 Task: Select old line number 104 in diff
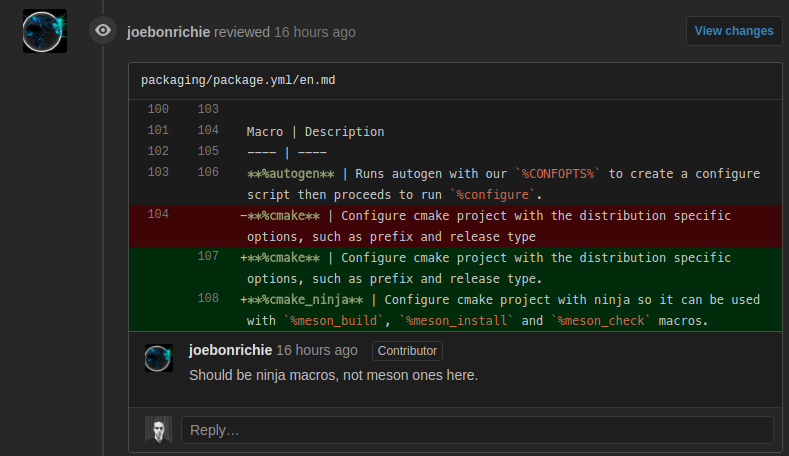pos(158,214)
